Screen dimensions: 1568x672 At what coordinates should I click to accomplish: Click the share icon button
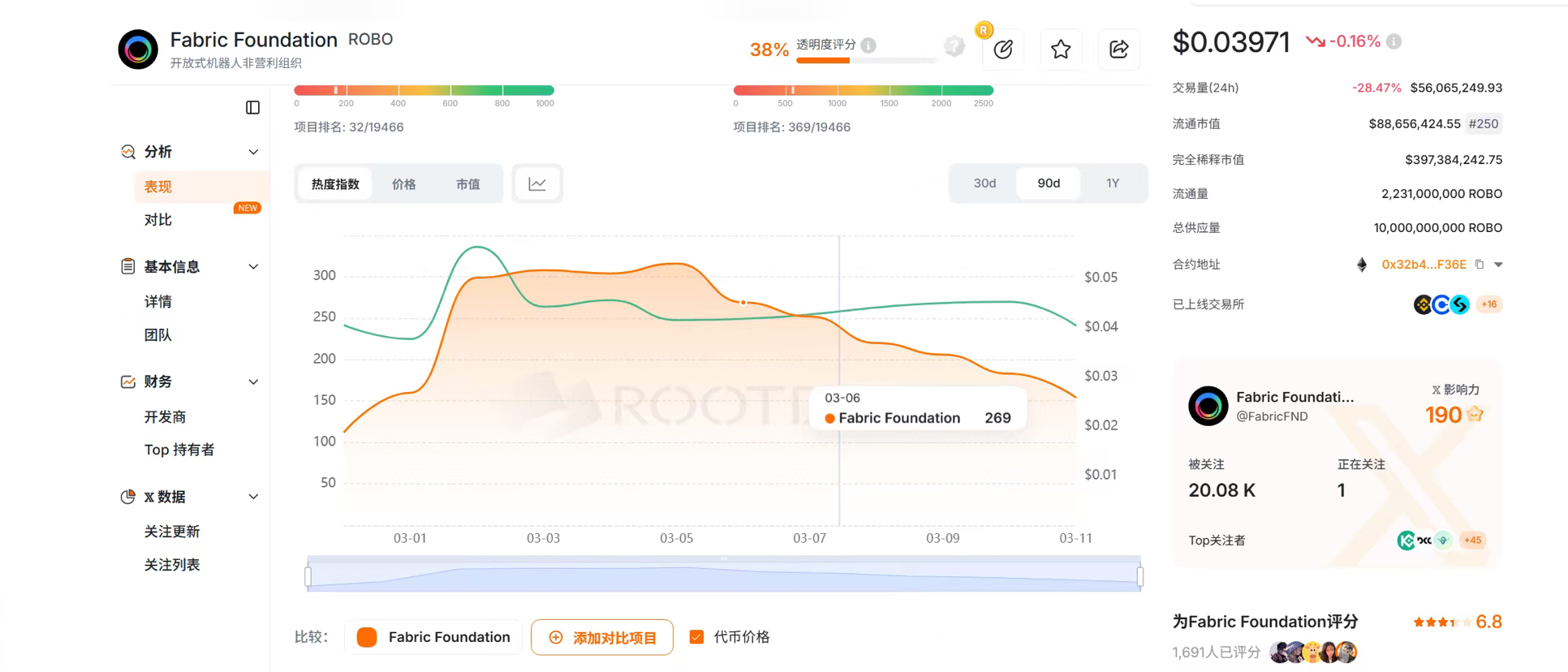[1118, 50]
